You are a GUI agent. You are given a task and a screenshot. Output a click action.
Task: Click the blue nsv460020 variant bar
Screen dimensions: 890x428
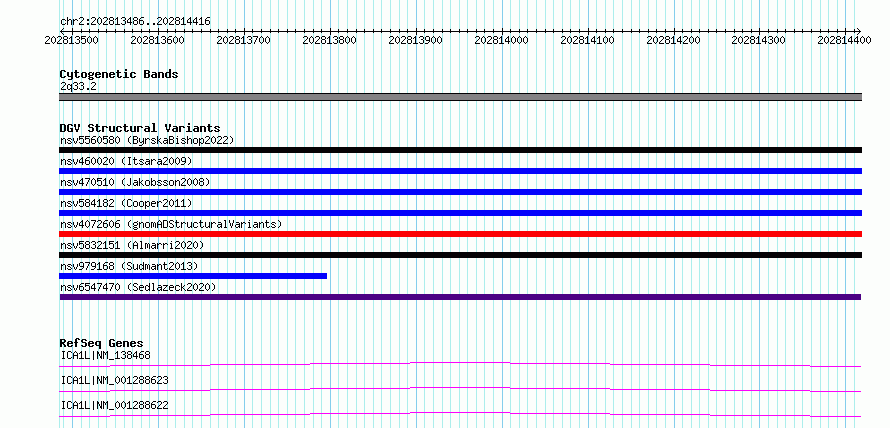click(460, 171)
